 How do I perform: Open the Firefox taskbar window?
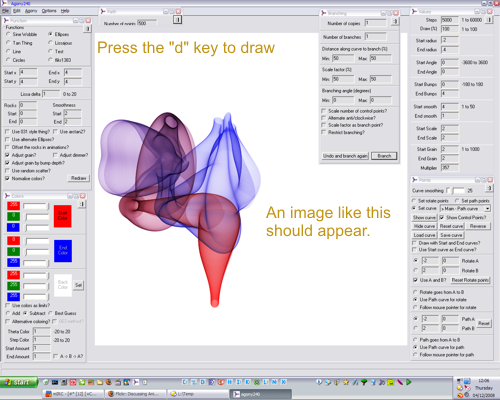[136, 394]
